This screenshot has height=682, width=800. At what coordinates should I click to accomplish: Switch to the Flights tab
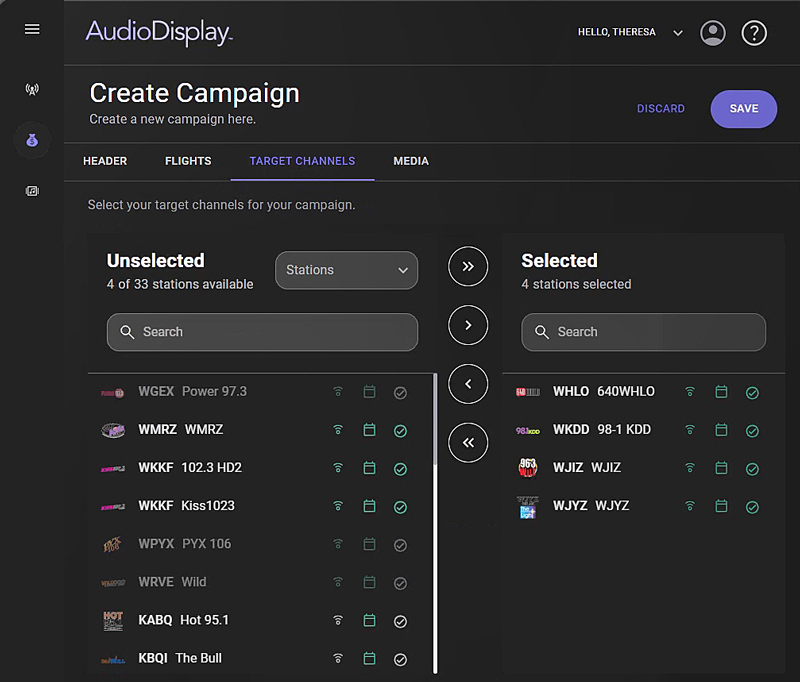[x=188, y=161]
